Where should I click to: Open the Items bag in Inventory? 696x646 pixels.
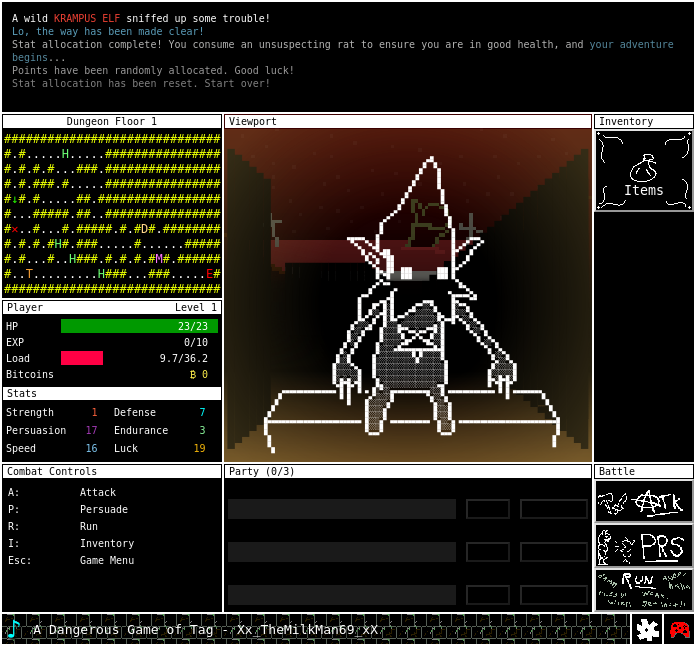643,171
